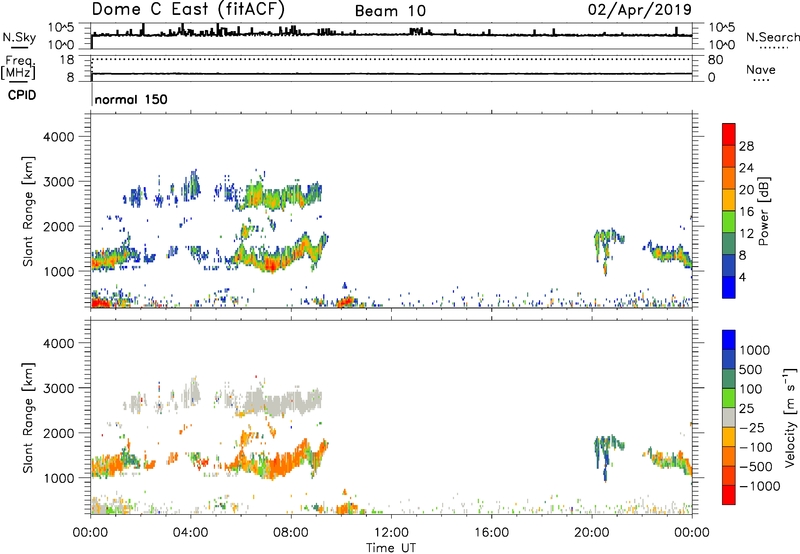This screenshot has width=800, height=554.
Task: Click "2000" tick on the power panel axis
Action: (x=59, y=226)
